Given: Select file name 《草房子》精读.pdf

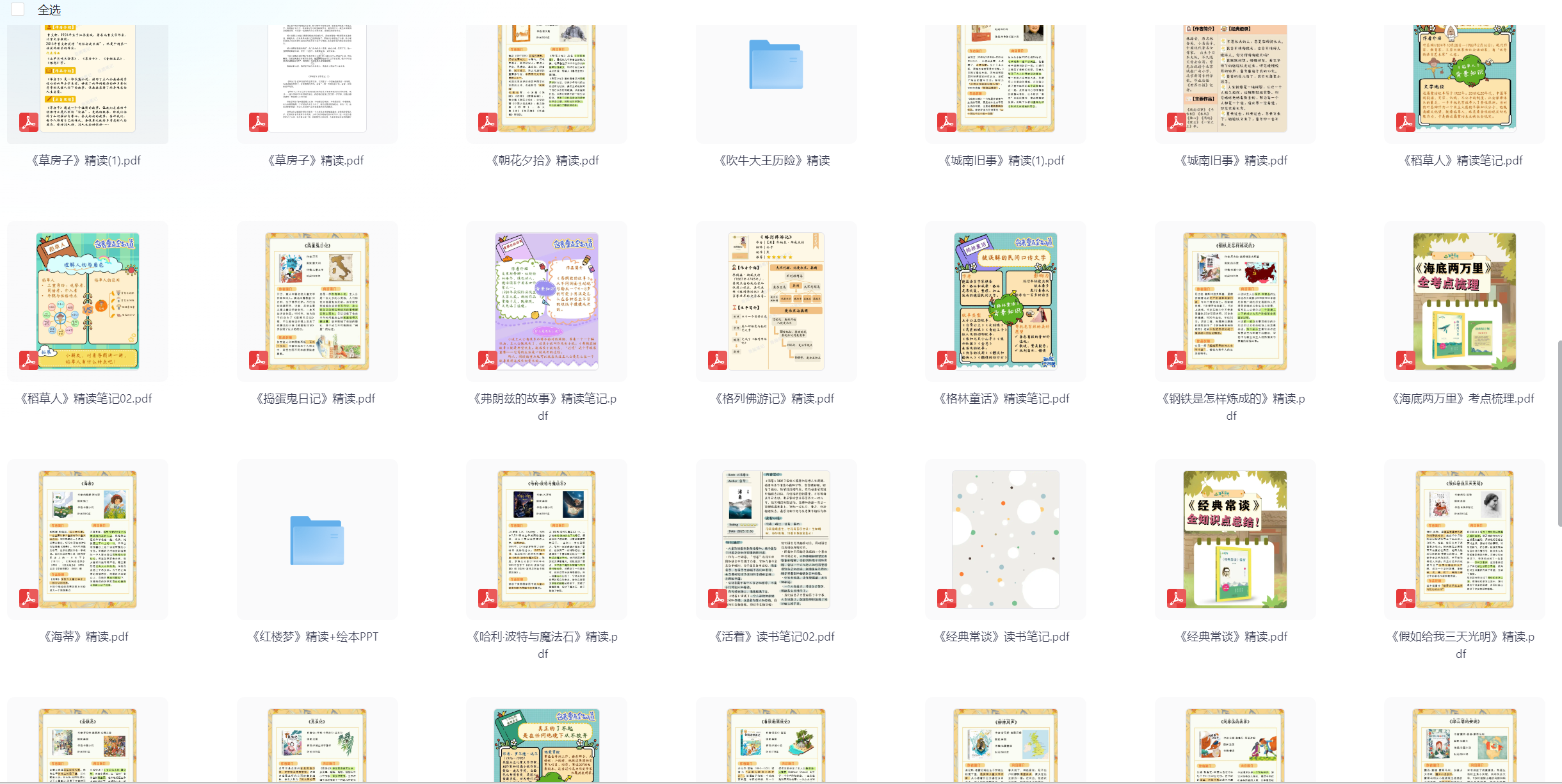Looking at the screenshot, I should (316, 161).
